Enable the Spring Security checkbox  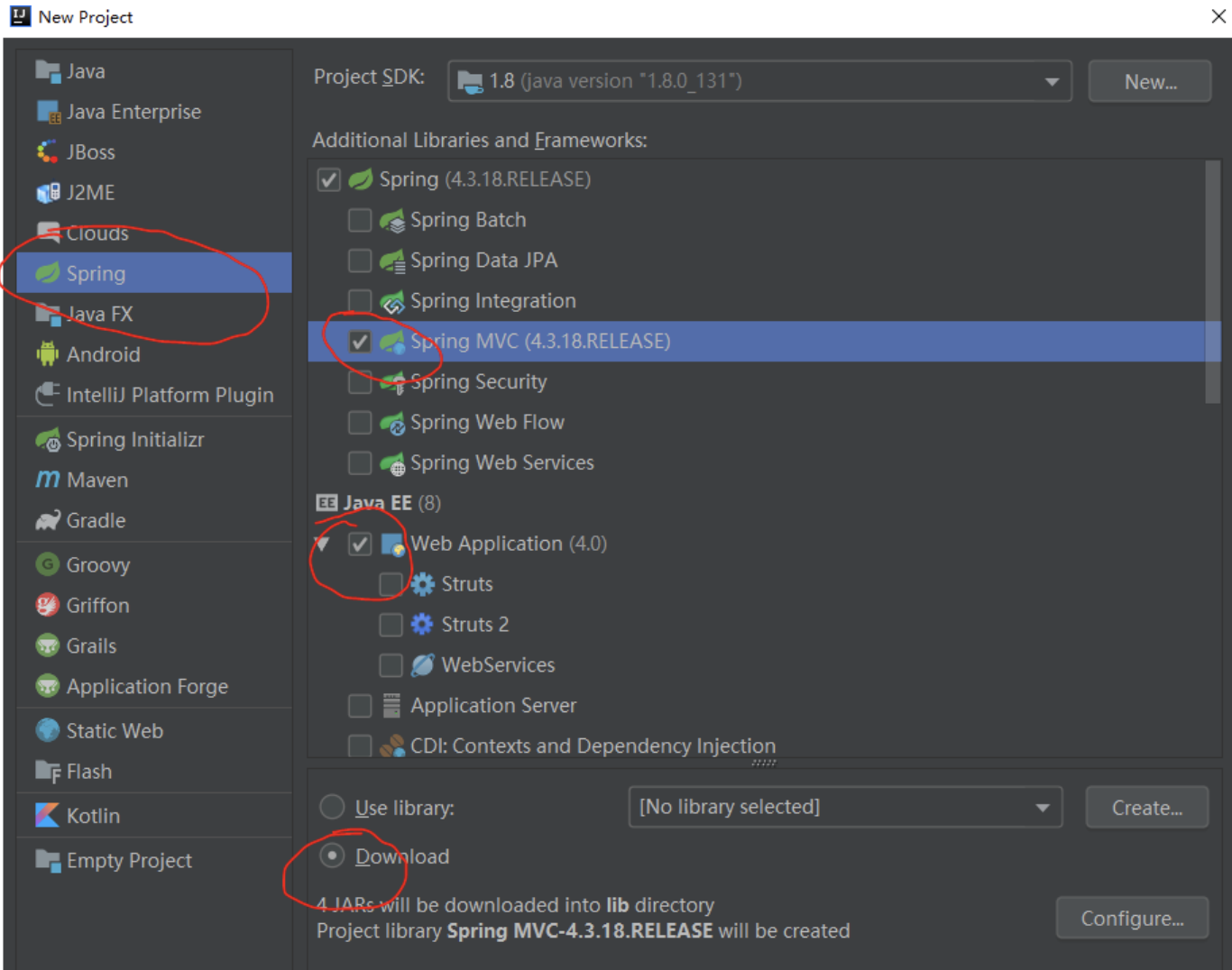tap(360, 382)
